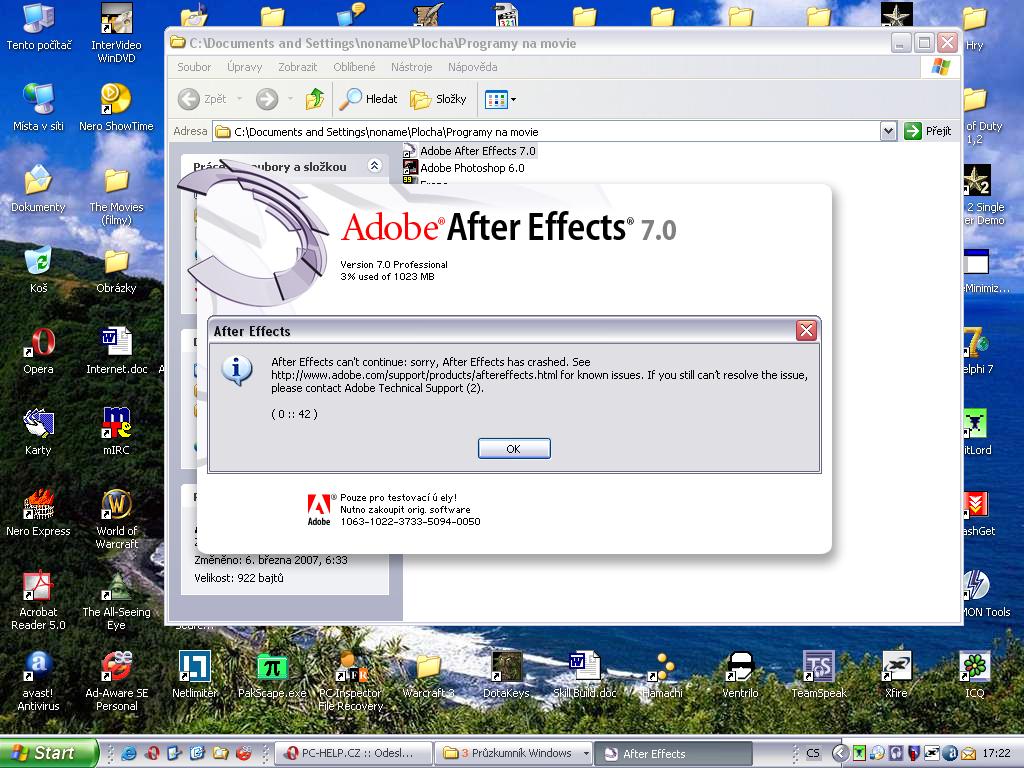
Task: Open InterVideo WinDVD desktop icon
Action: point(116,33)
